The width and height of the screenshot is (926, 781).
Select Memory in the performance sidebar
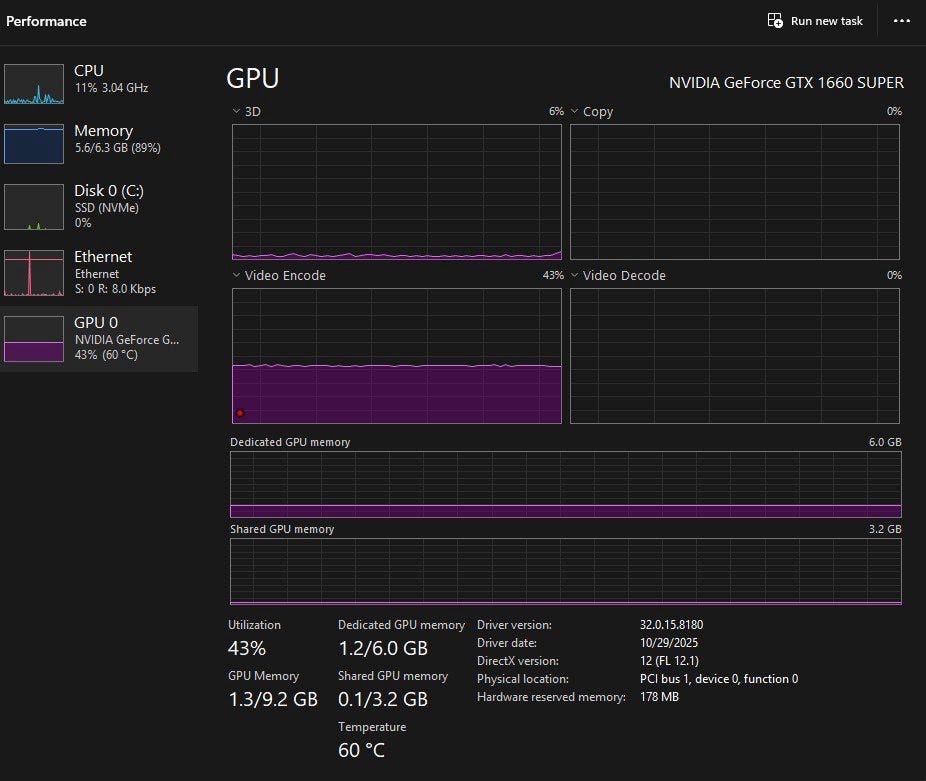(103, 131)
